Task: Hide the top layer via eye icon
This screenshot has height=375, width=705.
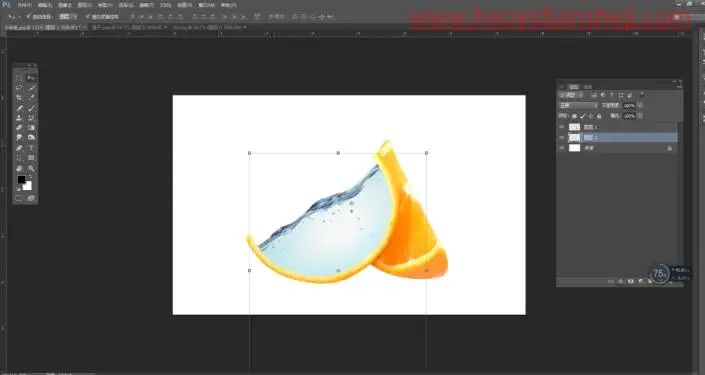Action: tap(562, 127)
